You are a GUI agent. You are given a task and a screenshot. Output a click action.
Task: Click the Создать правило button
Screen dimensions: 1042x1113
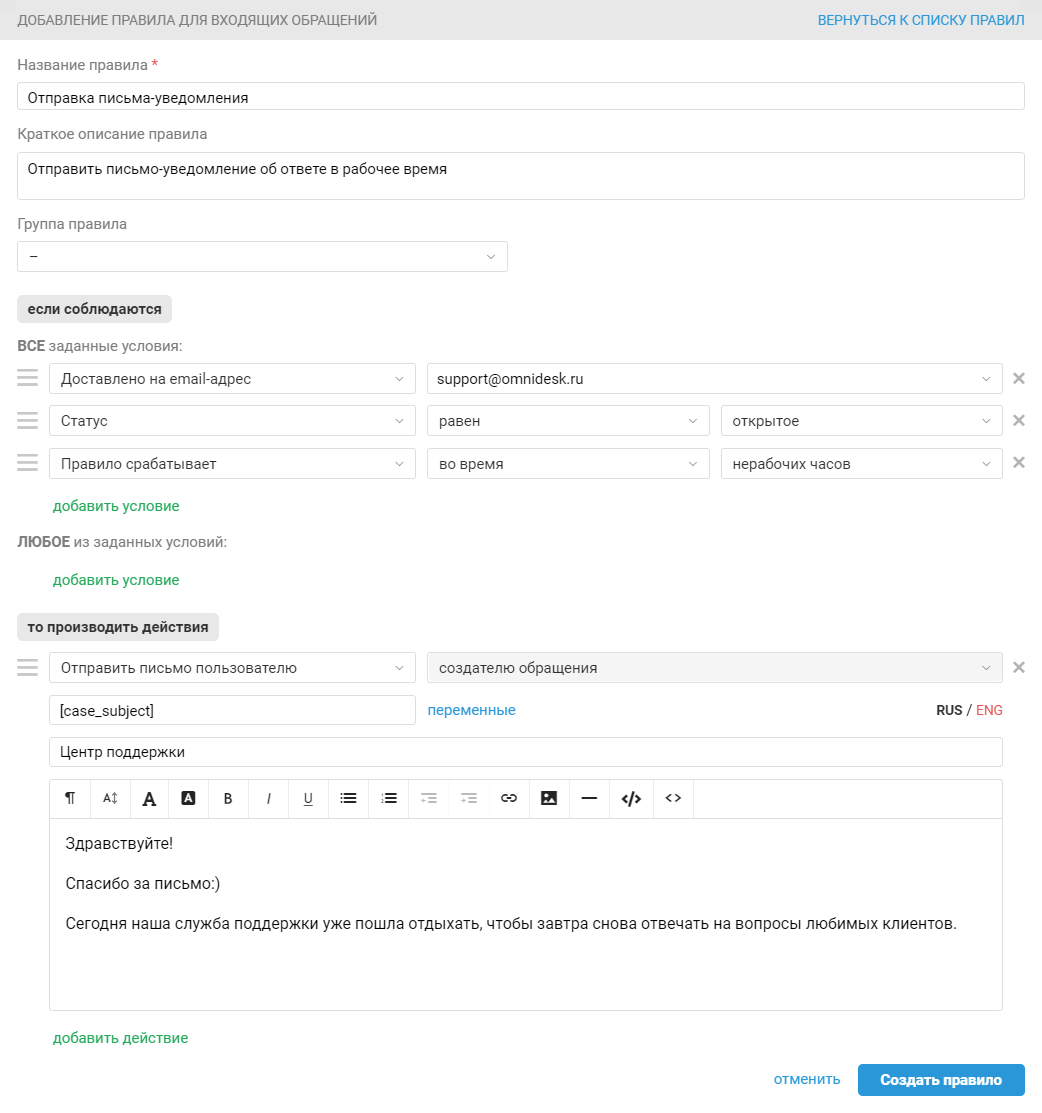coord(941,1080)
